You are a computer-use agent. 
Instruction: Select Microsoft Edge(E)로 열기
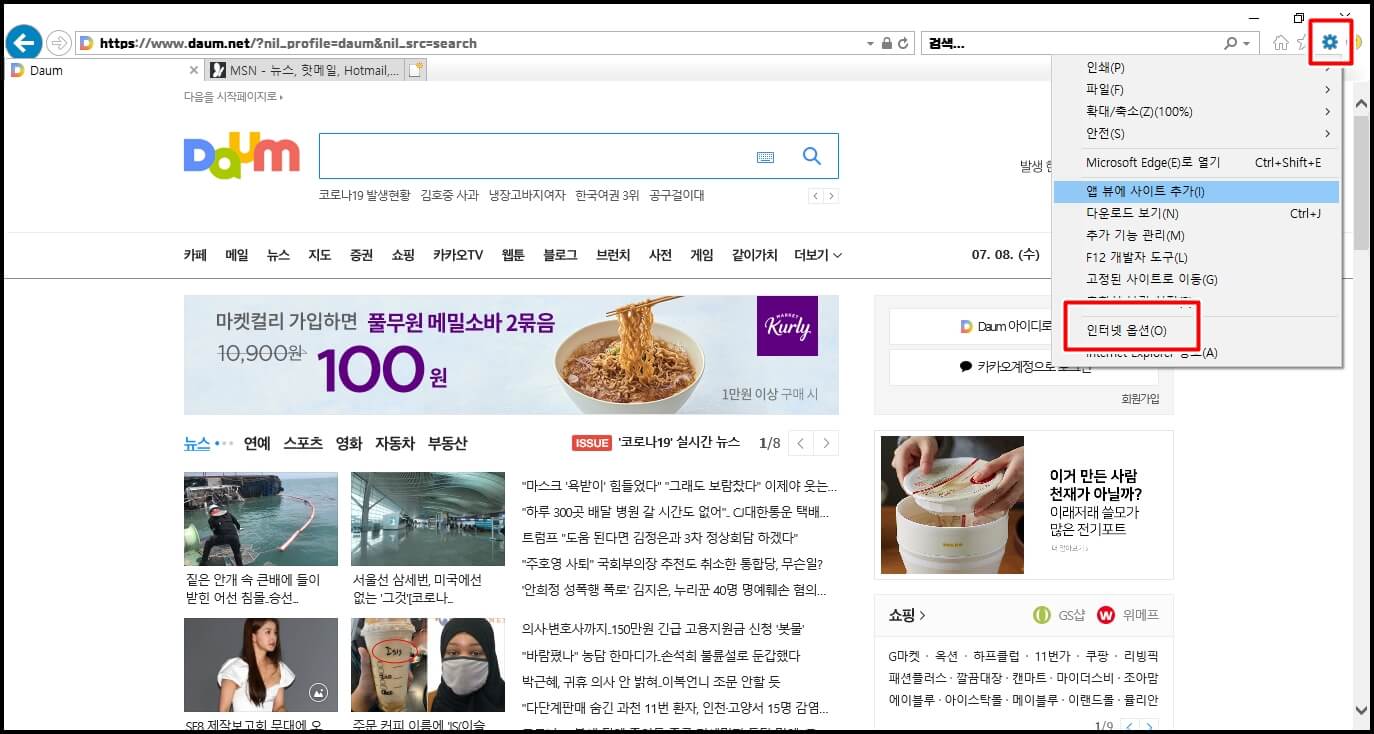pos(1196,163)
